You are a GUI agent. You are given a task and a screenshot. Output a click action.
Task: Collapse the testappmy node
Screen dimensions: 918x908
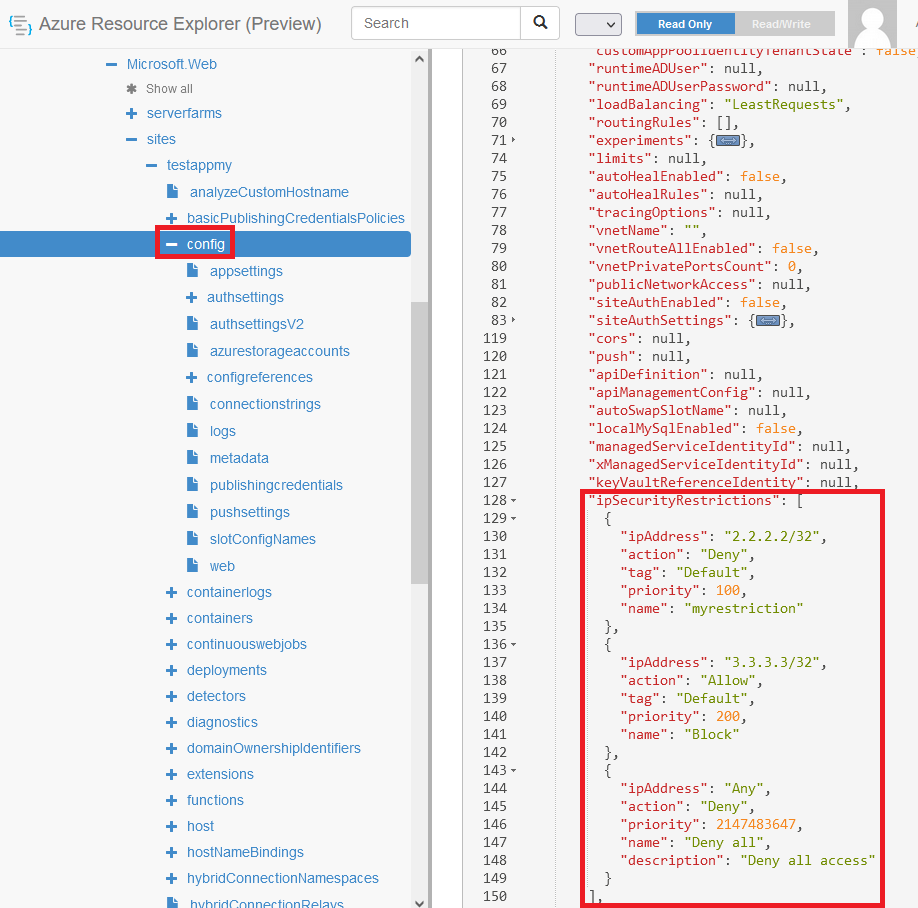[152, 166]
